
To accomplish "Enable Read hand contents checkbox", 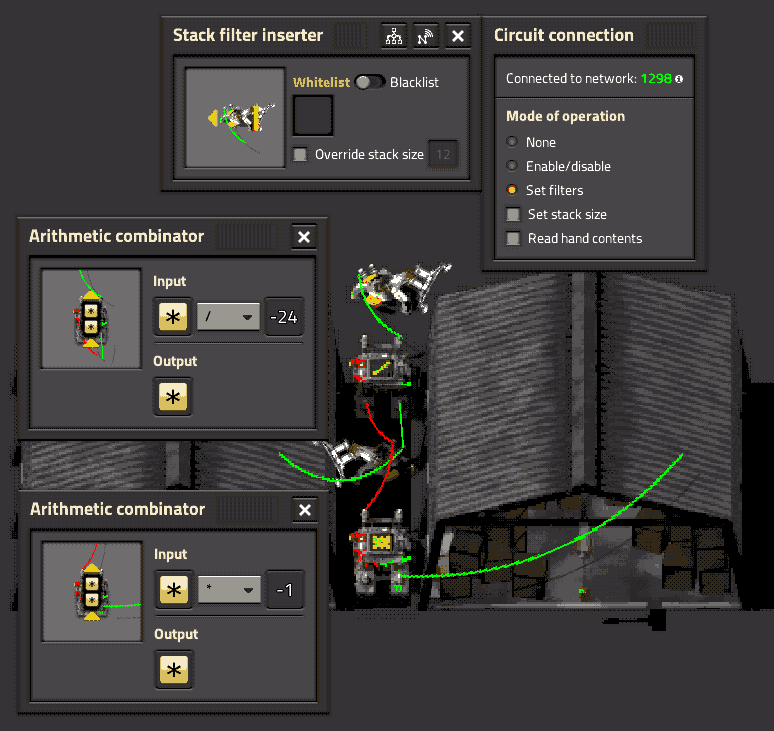I will pyautogui.click(x=513, y=238).
